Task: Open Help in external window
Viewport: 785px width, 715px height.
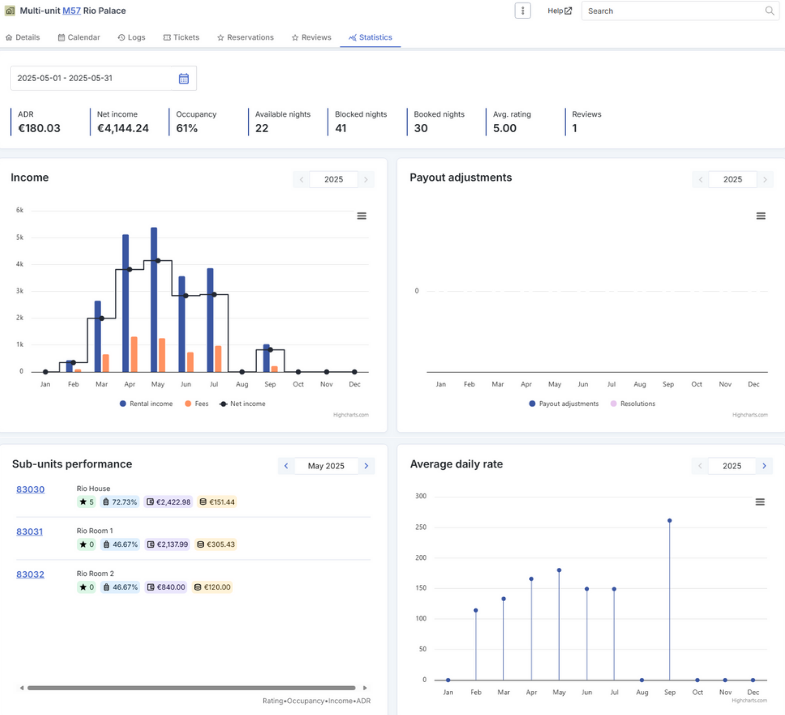Action: click(x=559, y=11)
